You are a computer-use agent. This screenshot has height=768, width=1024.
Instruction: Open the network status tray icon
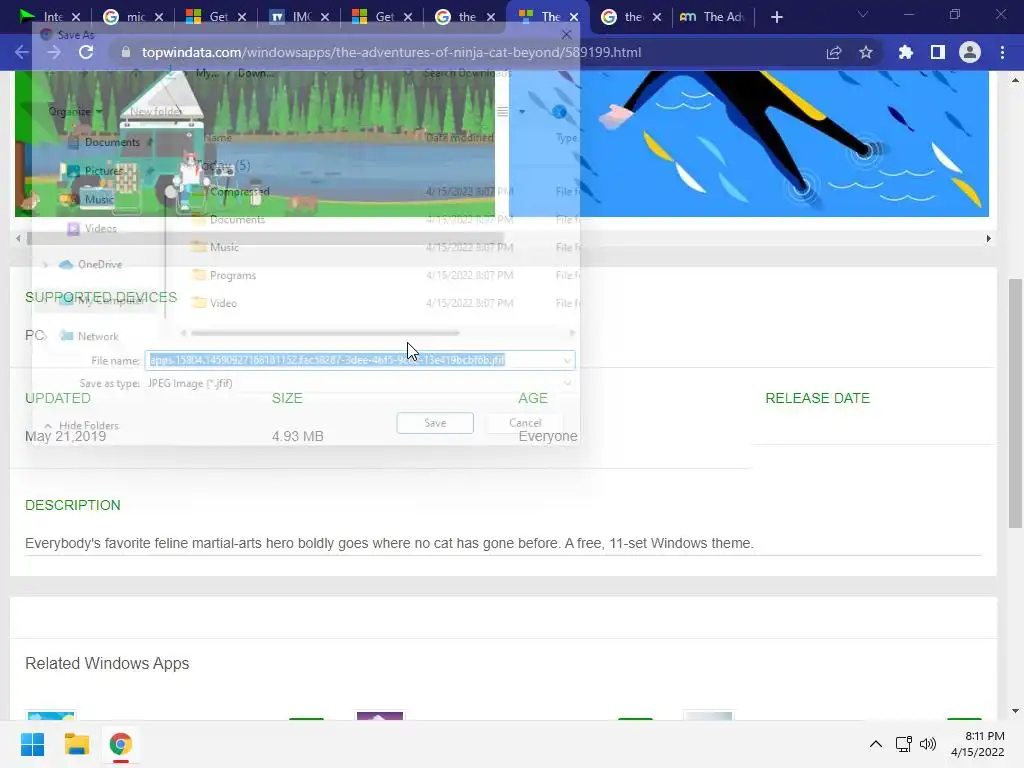click(903, 744)
